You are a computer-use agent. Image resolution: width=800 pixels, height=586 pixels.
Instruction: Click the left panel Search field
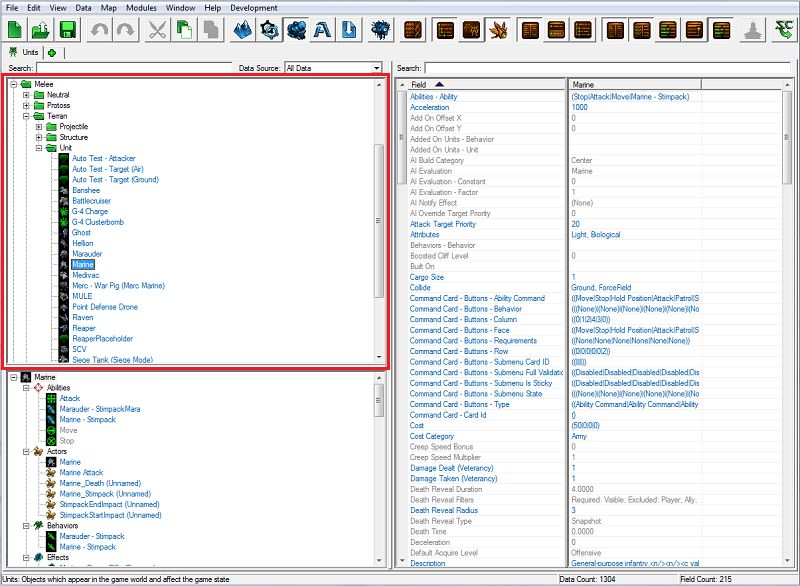point(134,68)
